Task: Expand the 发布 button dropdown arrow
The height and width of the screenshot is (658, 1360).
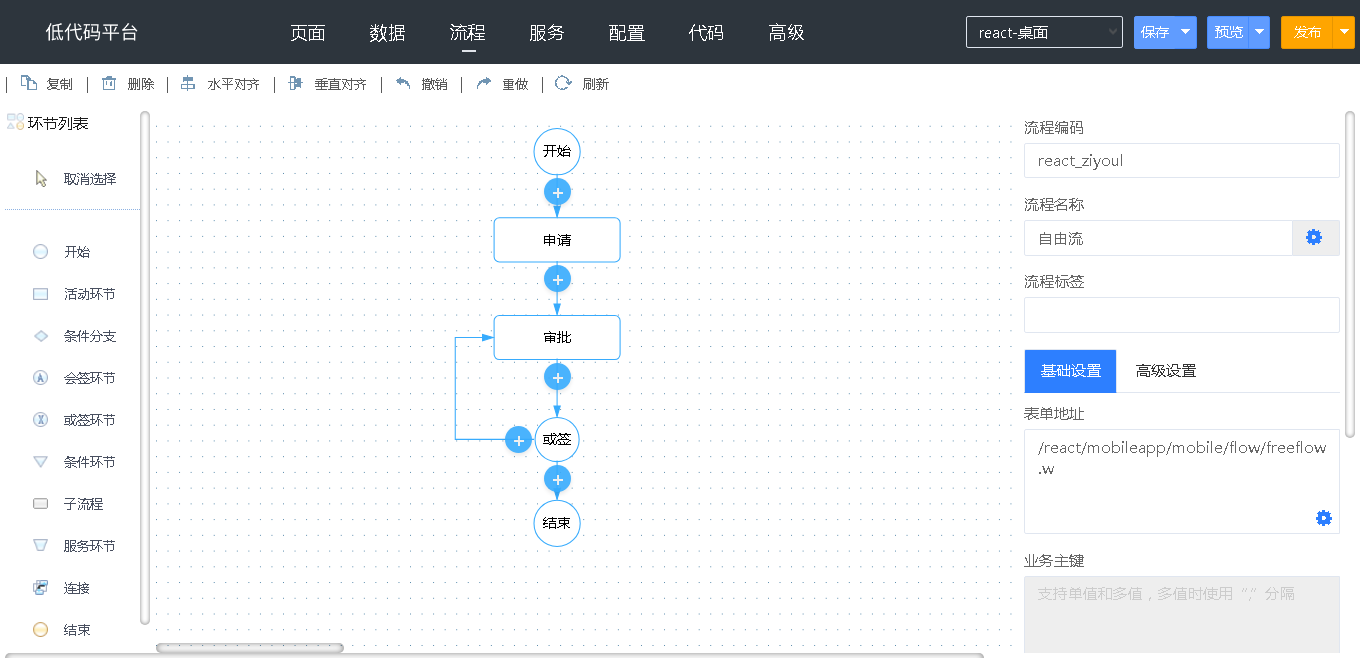Action: pos(1344,32)
